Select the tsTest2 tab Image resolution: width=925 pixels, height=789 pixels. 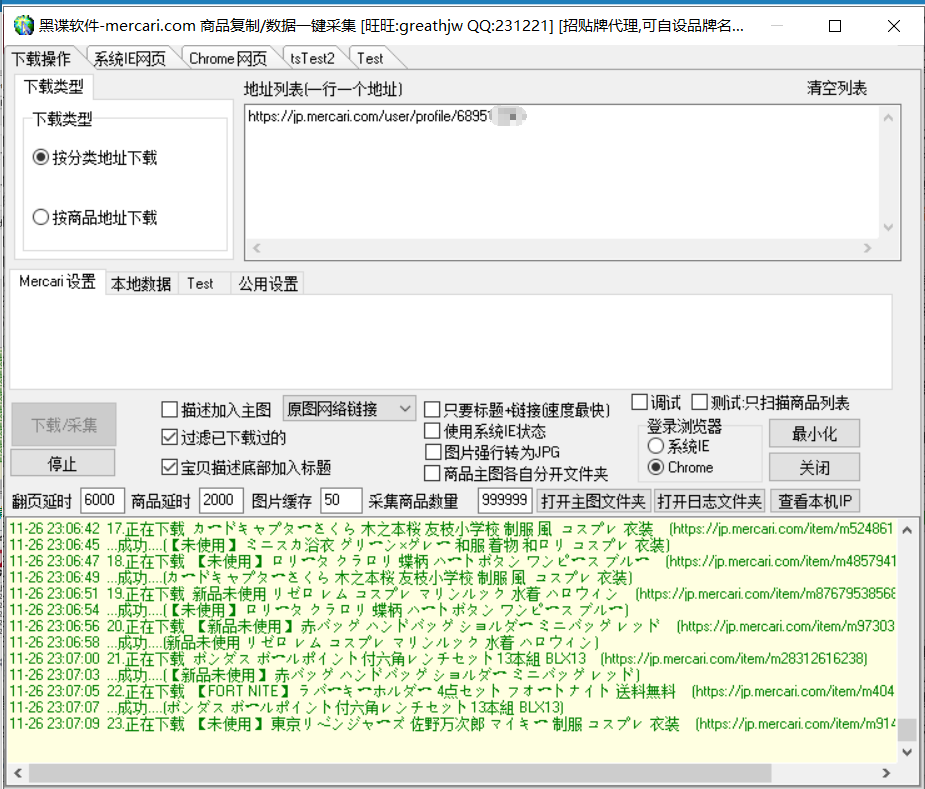coord(312,58)
